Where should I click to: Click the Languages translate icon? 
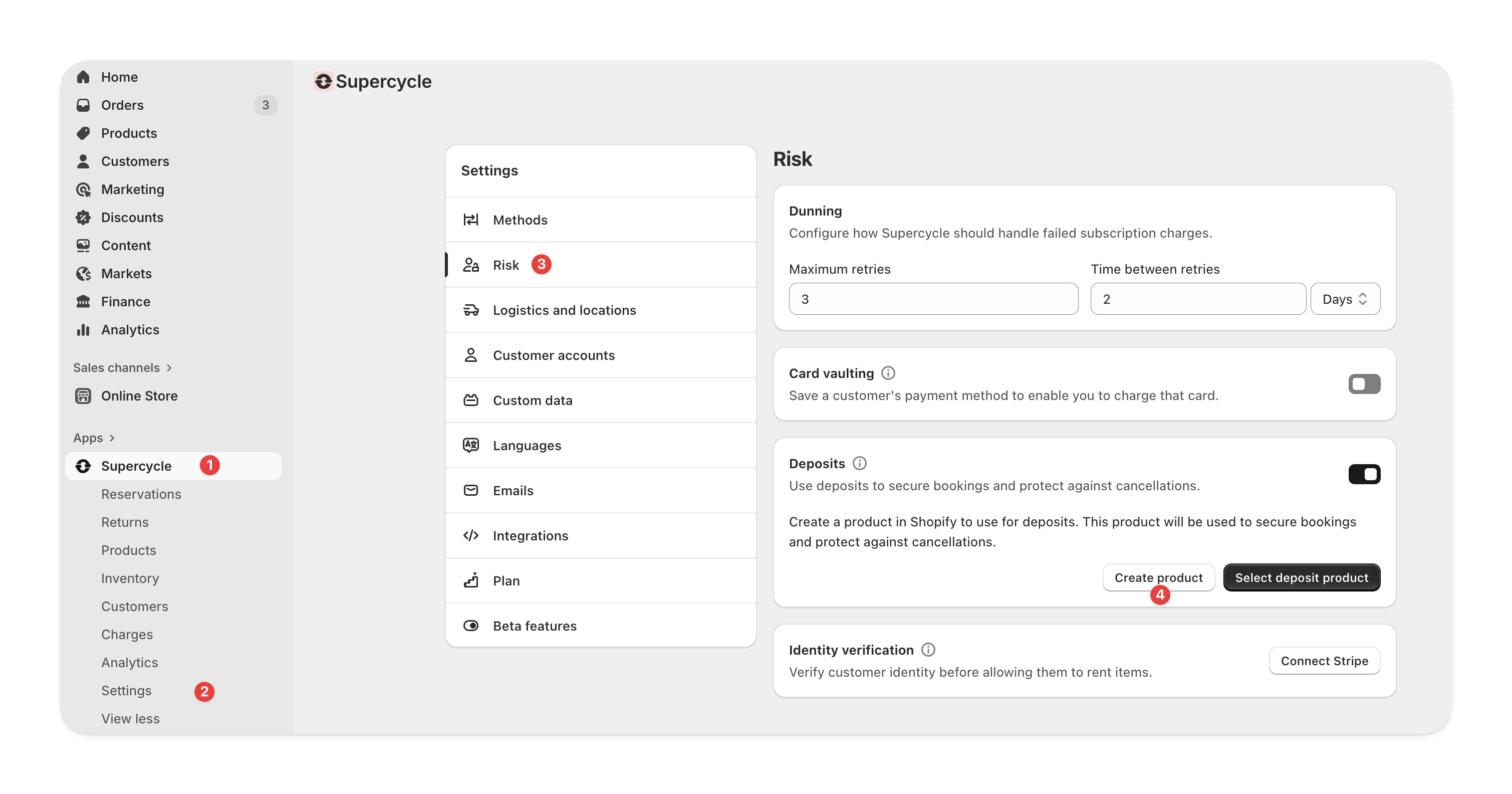(471, 445)
